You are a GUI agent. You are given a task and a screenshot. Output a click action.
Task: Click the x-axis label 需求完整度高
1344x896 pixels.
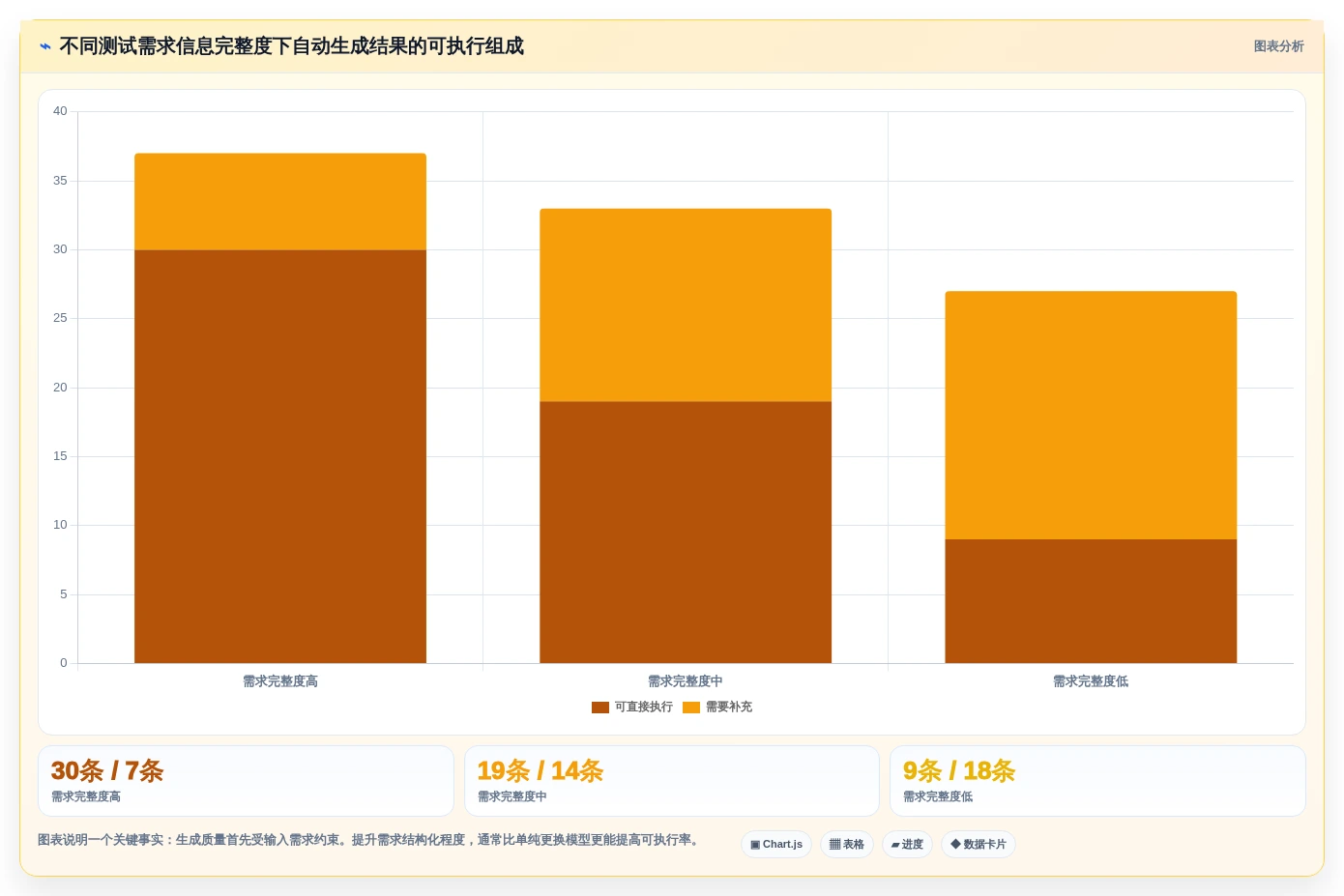click(280, 681)
